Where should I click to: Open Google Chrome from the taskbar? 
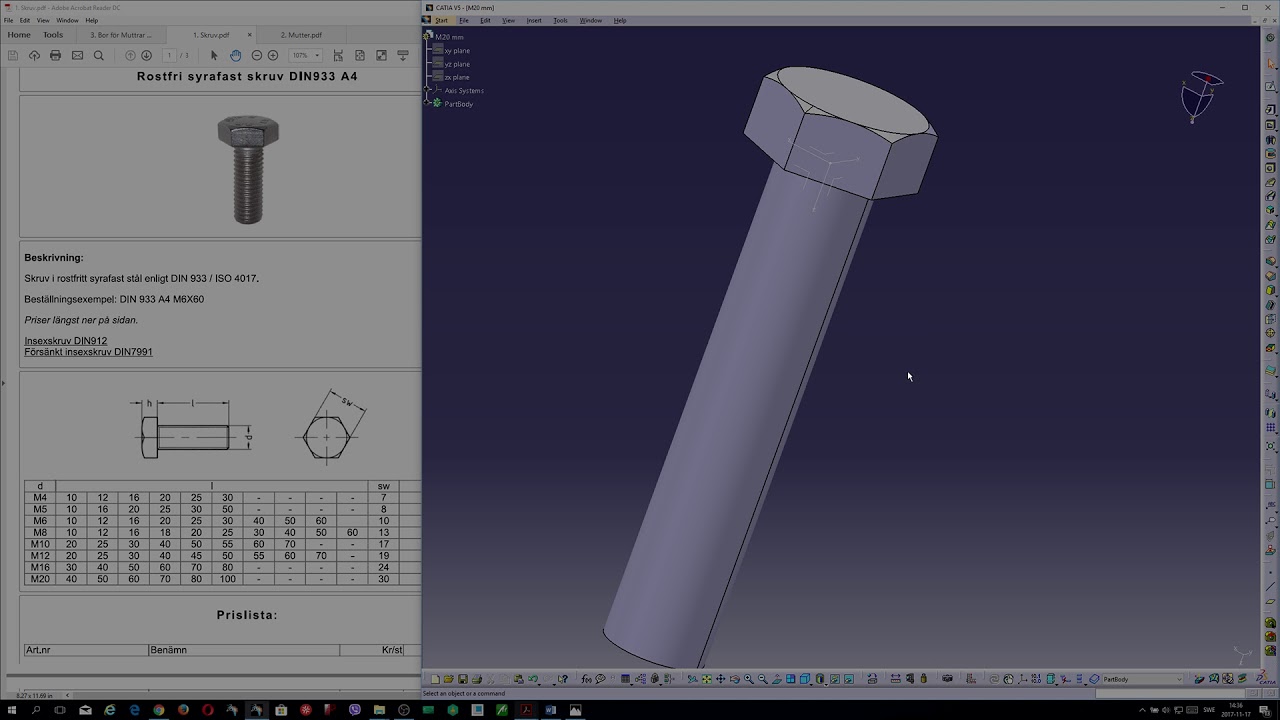pyautogui.click(x=159, y=710)
